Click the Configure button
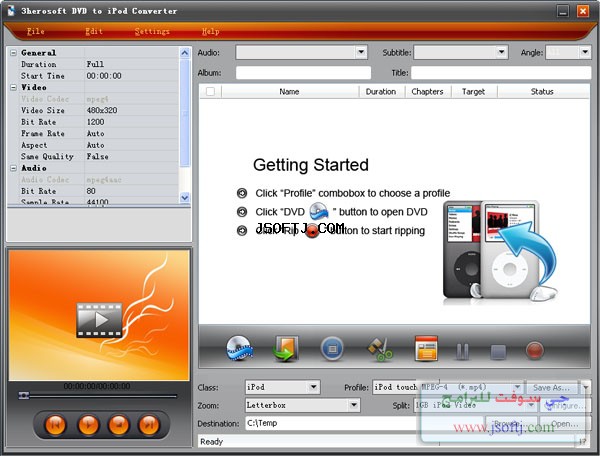 (565, 406)
